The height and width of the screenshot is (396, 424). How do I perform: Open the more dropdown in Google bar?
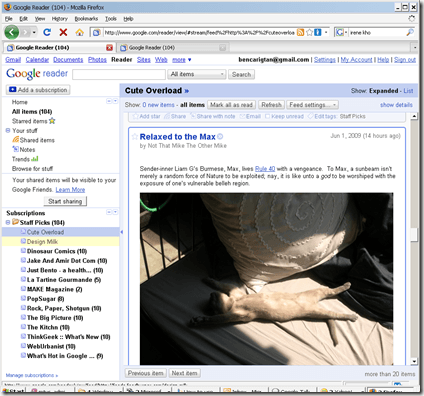[182, 60]
